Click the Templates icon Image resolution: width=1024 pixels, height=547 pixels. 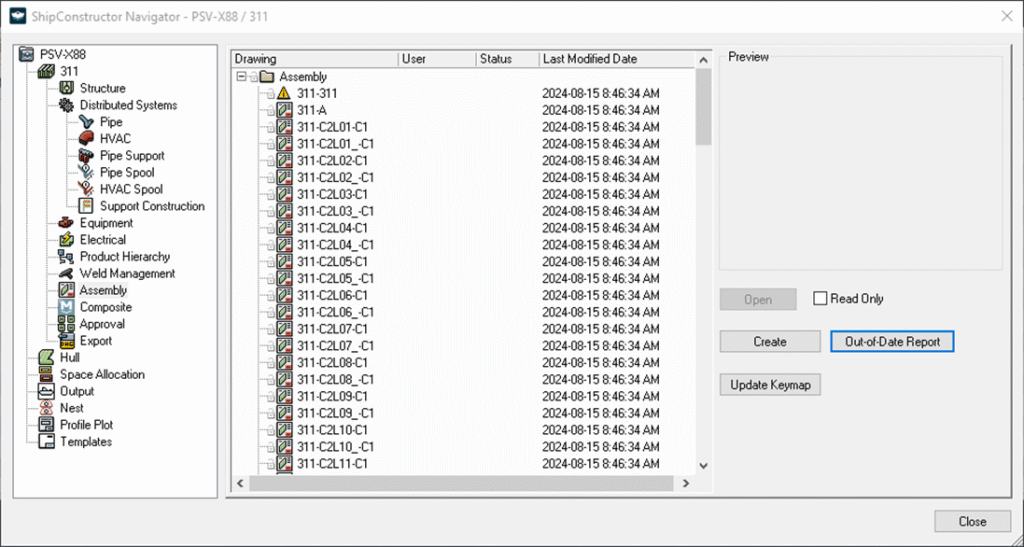click(x=46, y=442)
